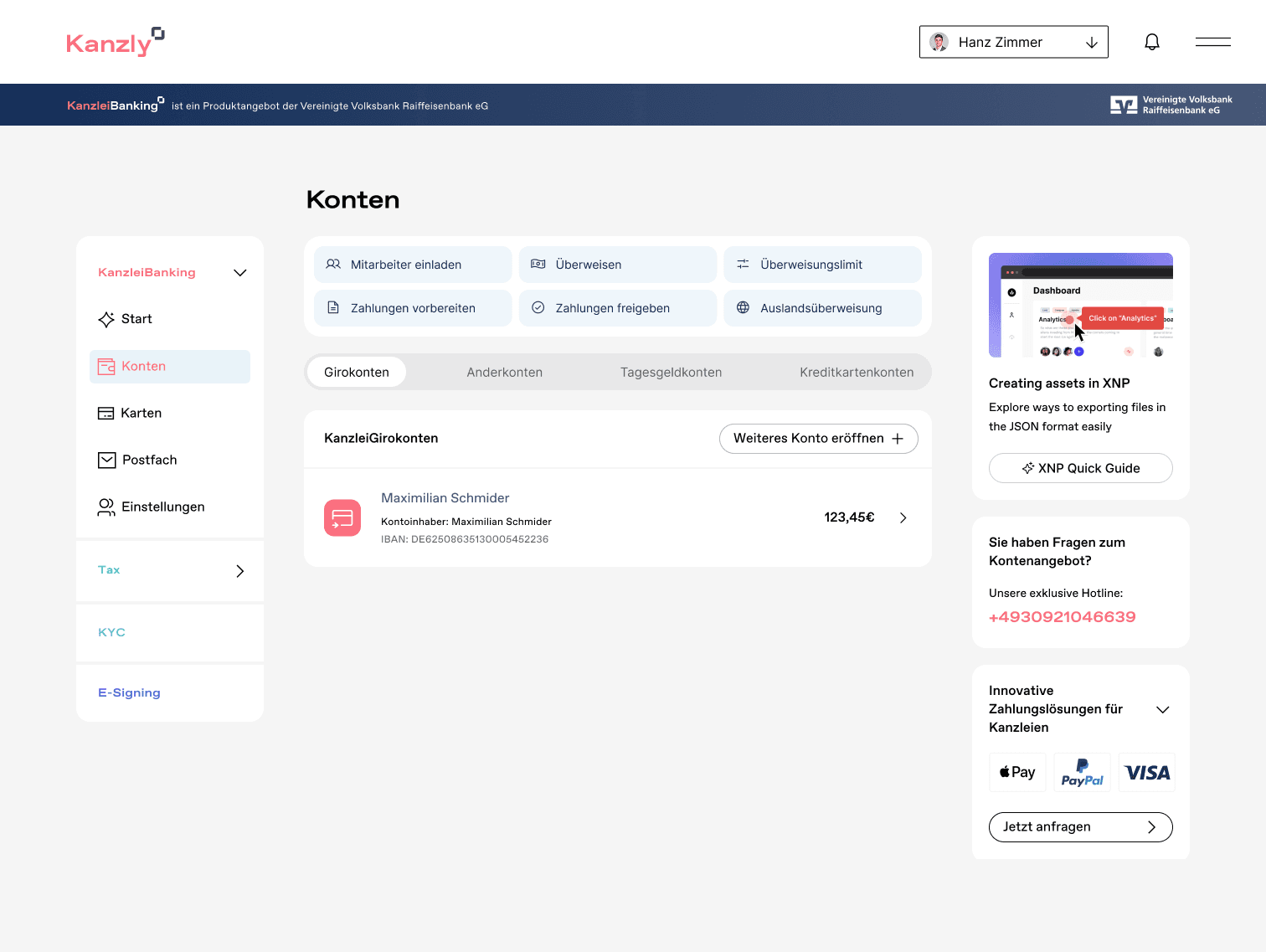Switch to the Tagesgeldkonten tab
The image size is (1266, 952).
coord(671,372)
